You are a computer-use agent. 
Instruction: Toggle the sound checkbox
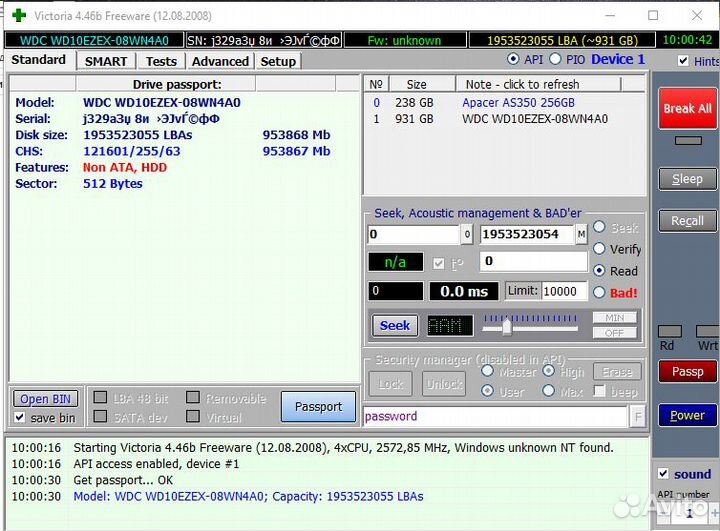663,474
